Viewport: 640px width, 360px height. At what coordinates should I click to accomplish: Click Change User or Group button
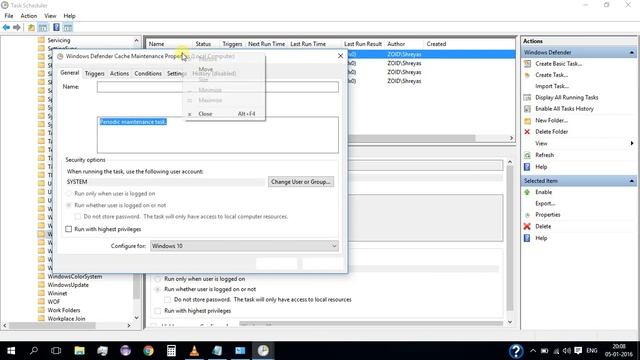coord(301,182)
